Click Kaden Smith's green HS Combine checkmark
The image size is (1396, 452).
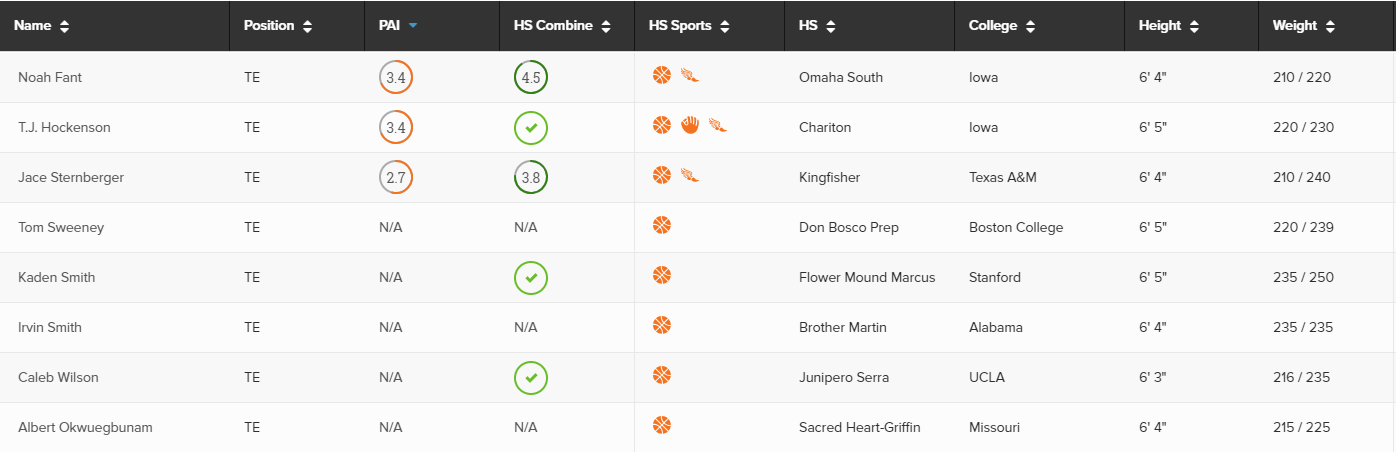(x=531, y=277)
